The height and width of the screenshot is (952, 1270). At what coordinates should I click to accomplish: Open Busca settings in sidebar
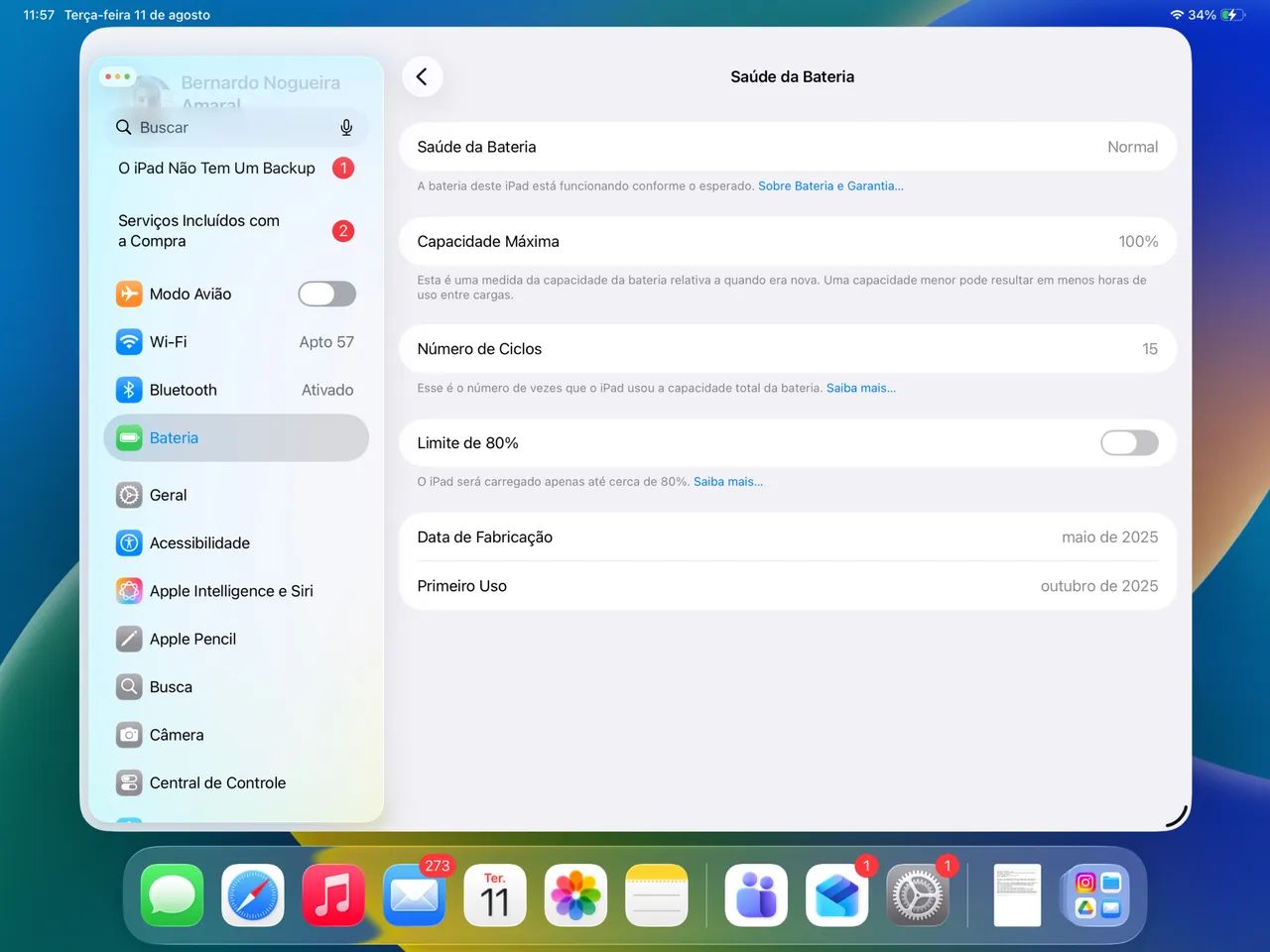tap(236, 686)
